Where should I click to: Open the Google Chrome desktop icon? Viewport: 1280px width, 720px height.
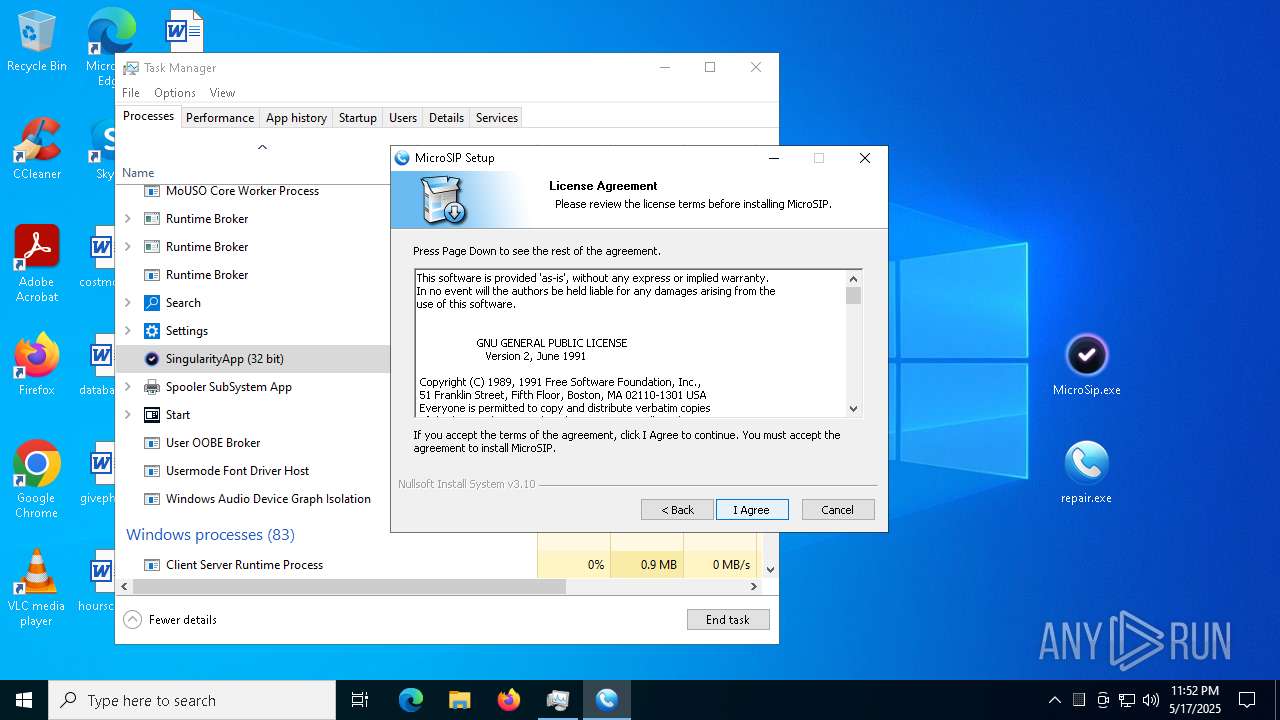click(x=37, y=479)
